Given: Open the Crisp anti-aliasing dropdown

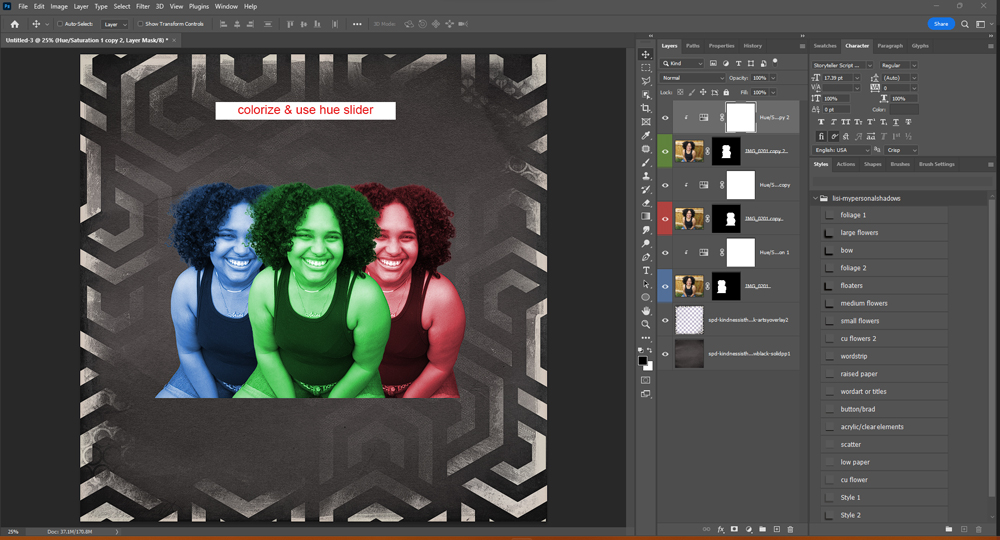Looking at the screenshot, I should (x=901, y=150).
